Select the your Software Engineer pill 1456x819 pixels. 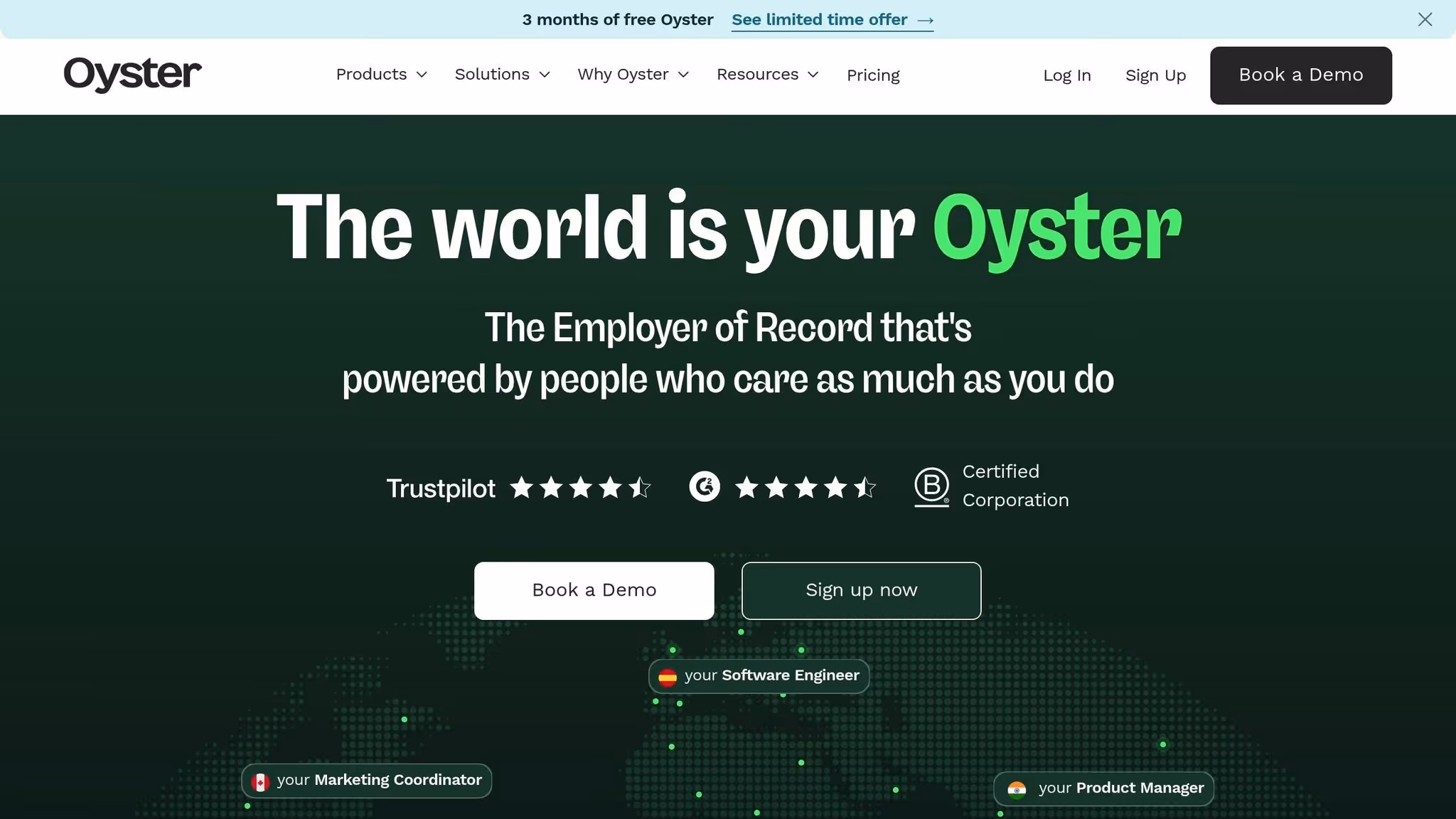[x=758, y=676]
